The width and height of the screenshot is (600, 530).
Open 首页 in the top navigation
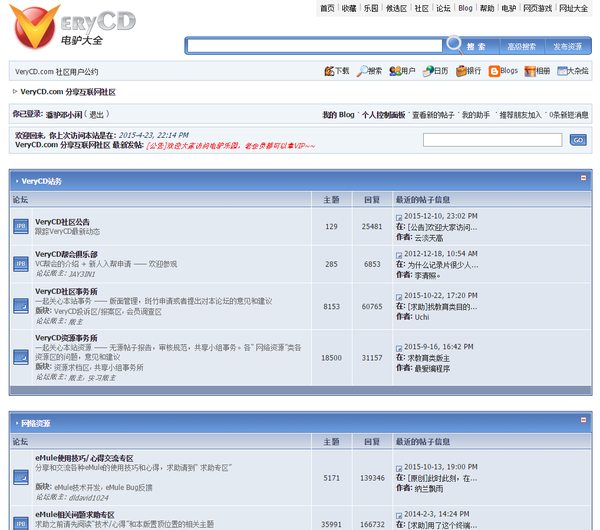327,8
